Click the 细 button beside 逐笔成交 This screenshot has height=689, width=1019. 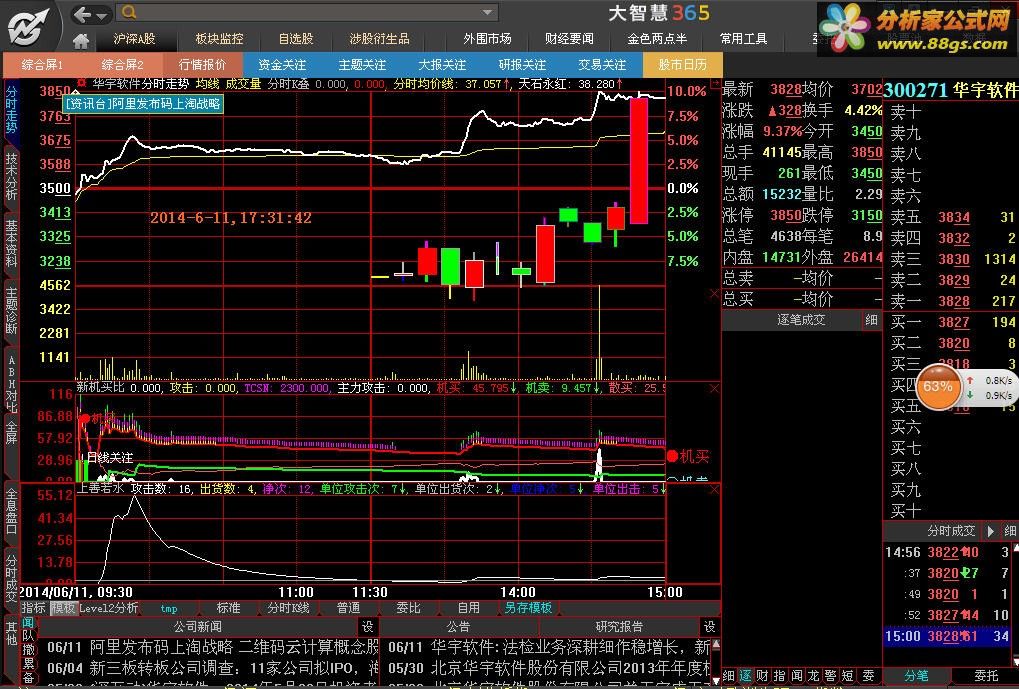point(871,320)
